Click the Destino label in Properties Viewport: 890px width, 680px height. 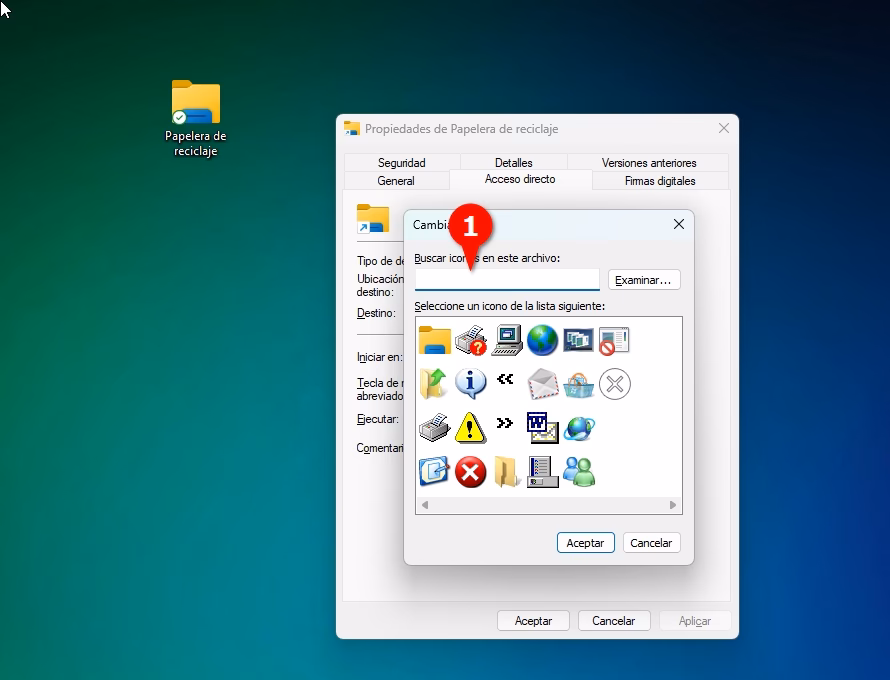[376, 313]
